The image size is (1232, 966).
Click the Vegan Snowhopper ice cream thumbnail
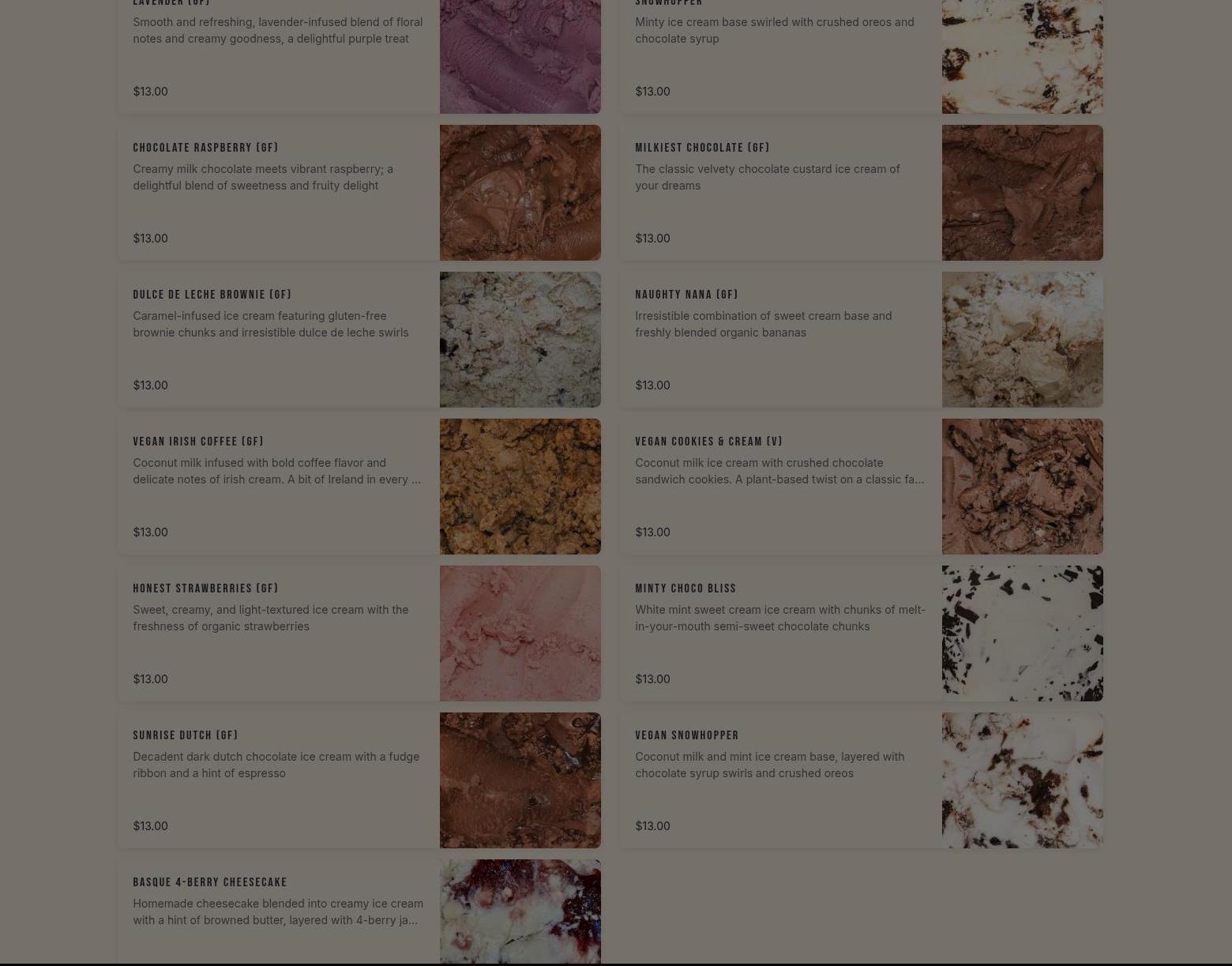pos(1022,780)
